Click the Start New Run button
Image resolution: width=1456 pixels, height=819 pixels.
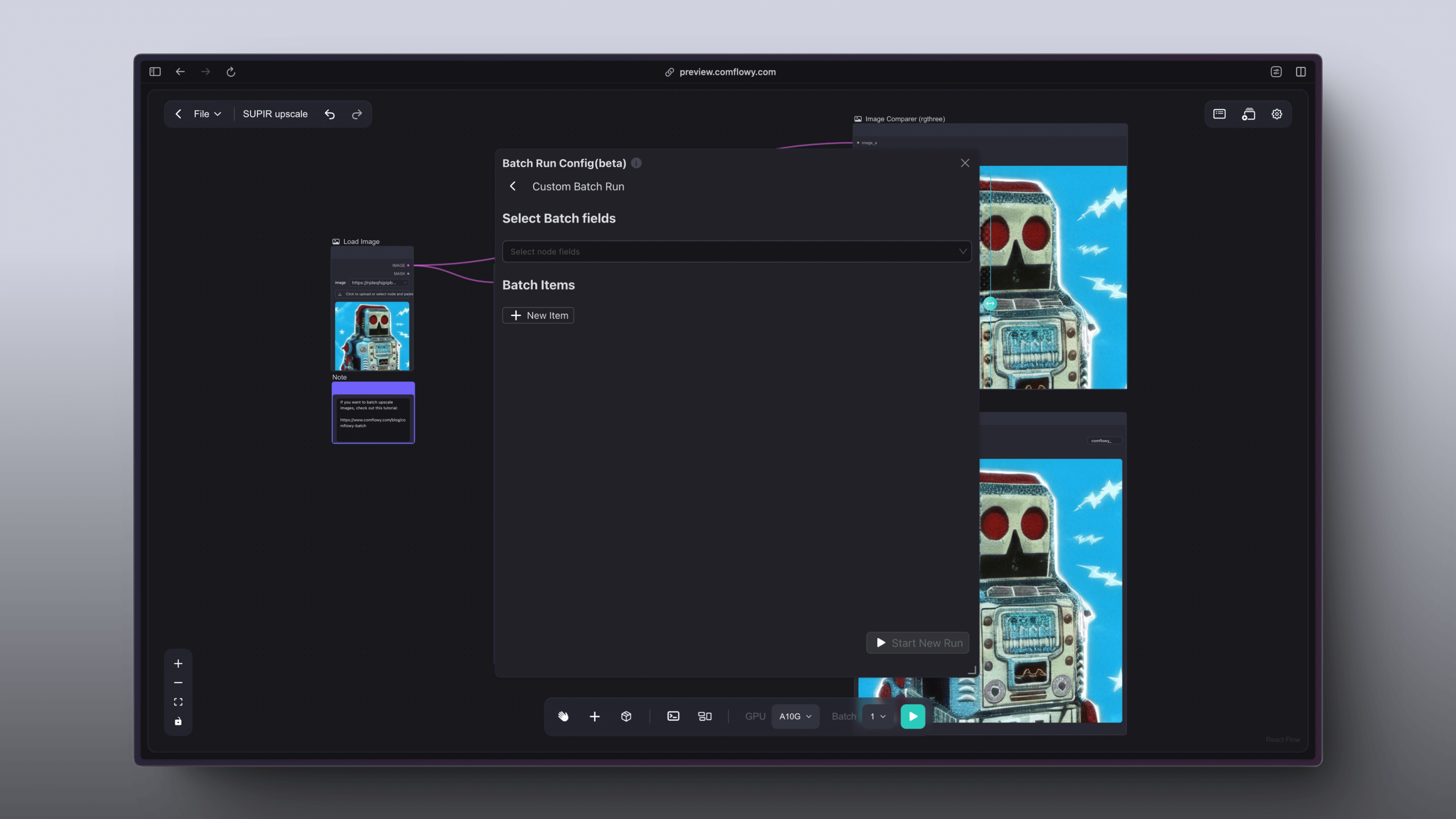pos(918,643)
